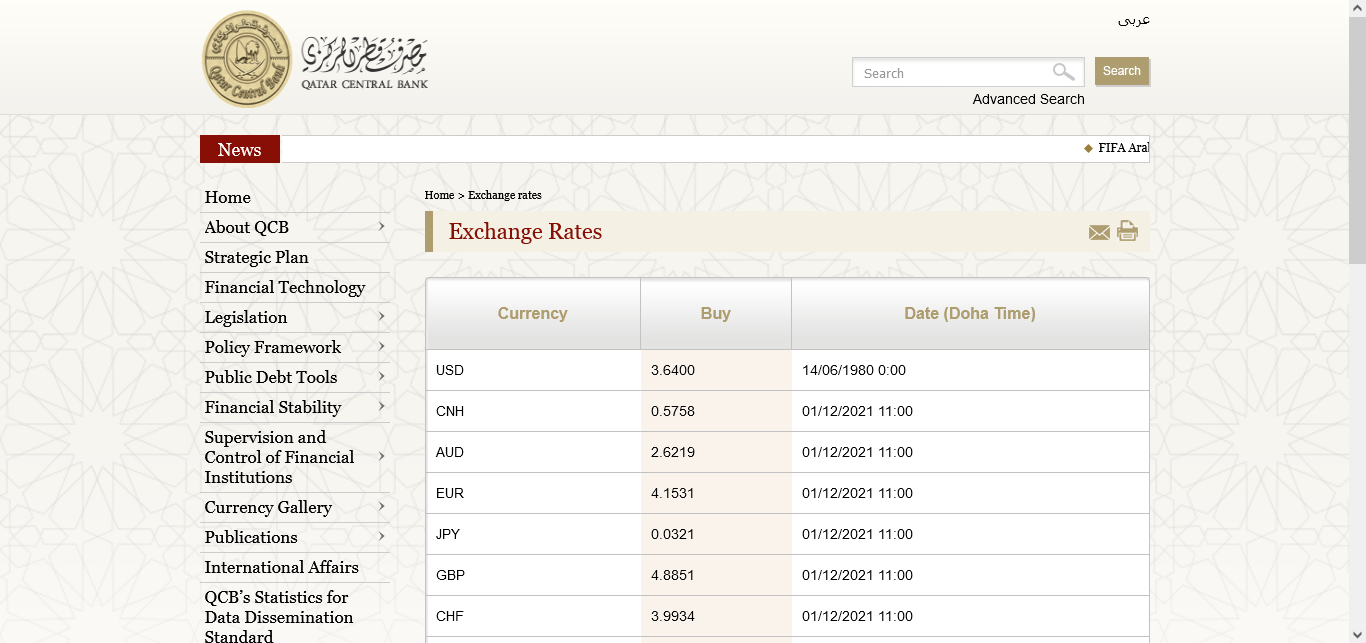This screenshot has width=1366, height=643.
Task: Click the email envelope icon
Action: click(x=1099, y=233)
